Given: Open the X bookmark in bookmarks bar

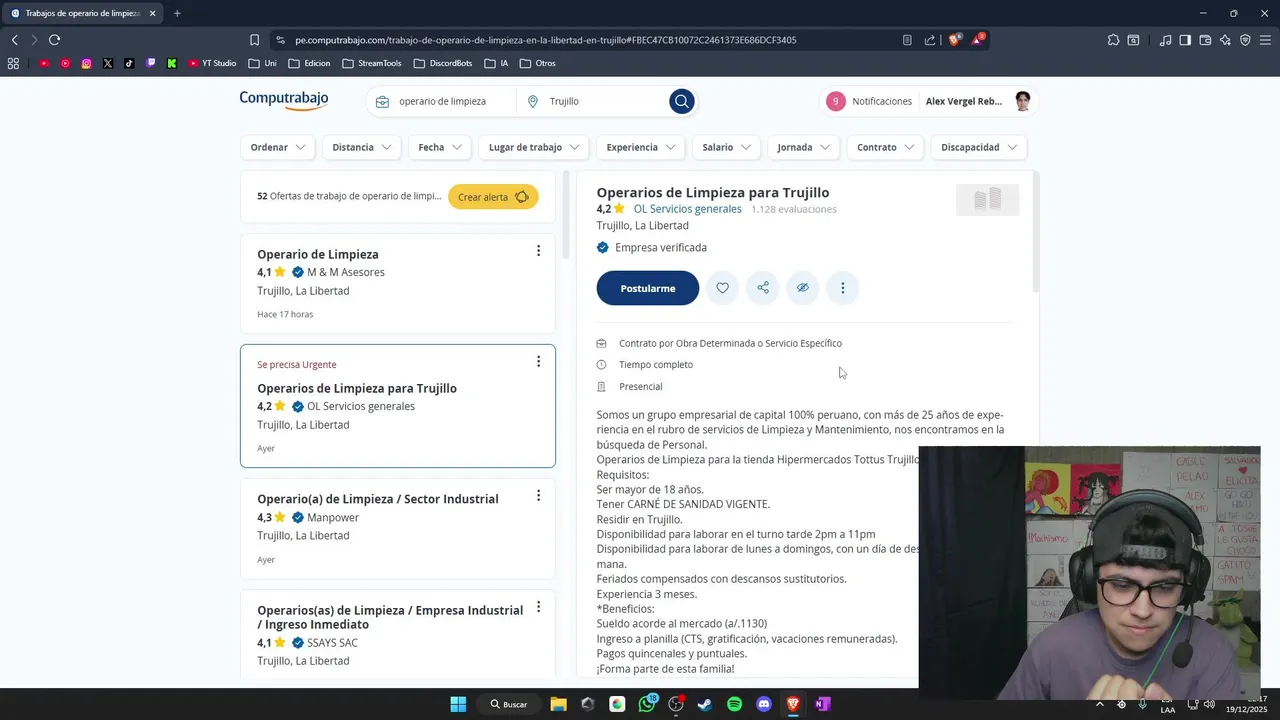Looking at the screenshot, I should [x=108, y=63].
